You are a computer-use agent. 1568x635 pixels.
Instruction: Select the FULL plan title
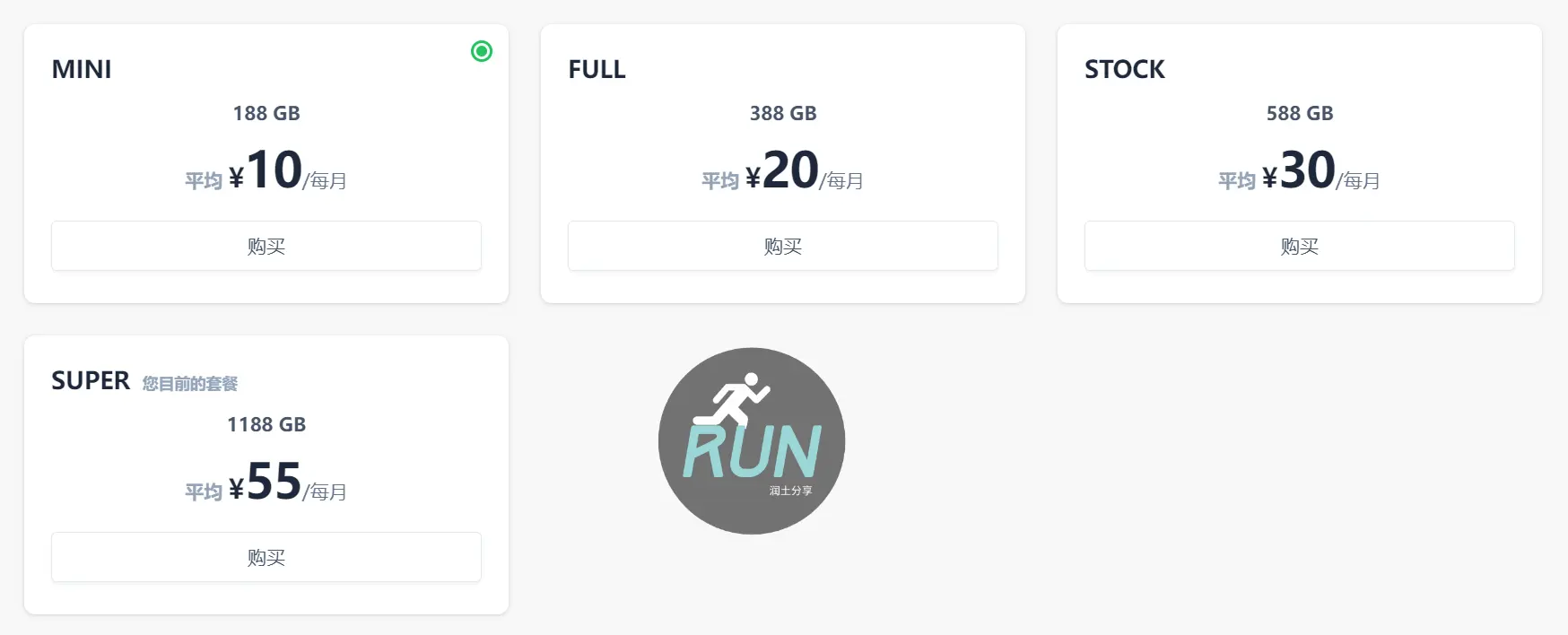pyautogui.click(x=597, y=69)
